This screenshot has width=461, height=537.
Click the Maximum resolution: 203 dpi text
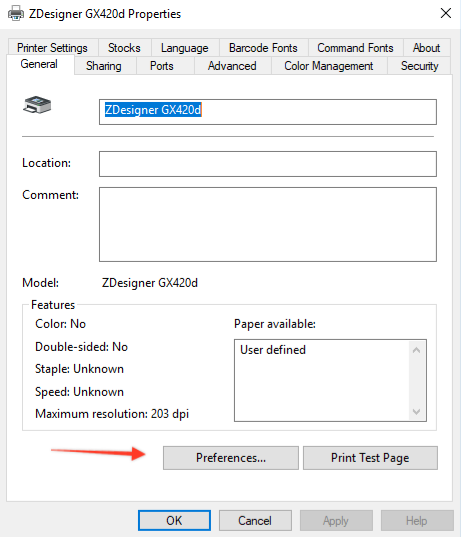tap(112, 414)
